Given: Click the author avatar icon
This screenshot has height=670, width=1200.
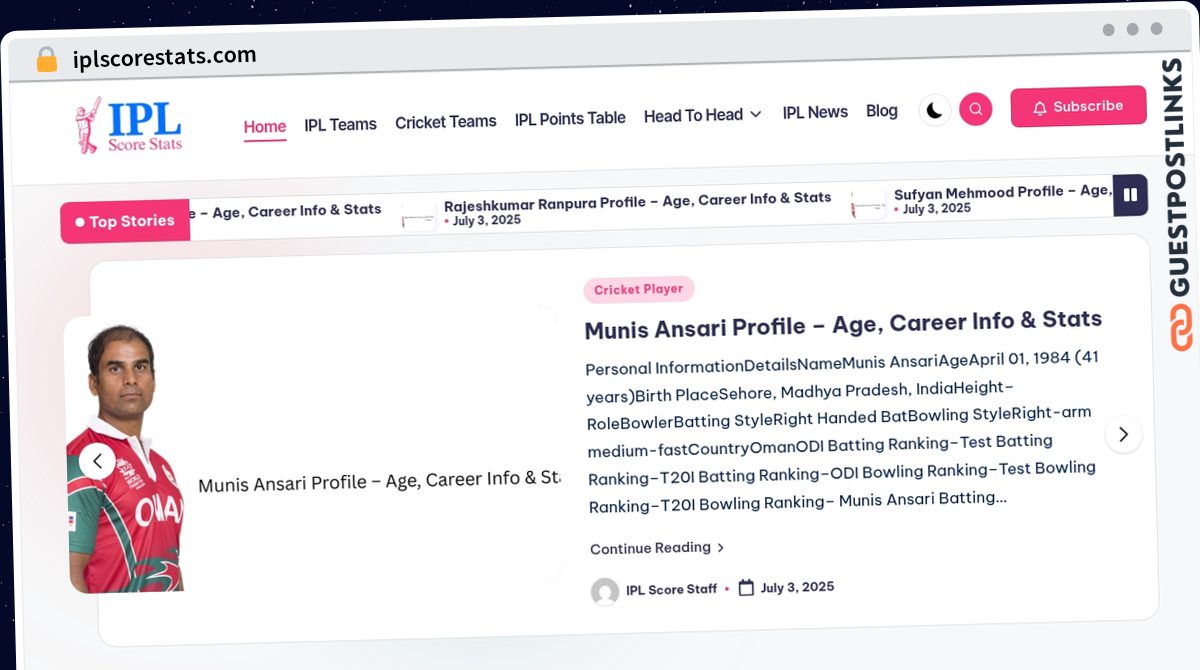Looking at the screenshot, I should (x=605, y=592).
